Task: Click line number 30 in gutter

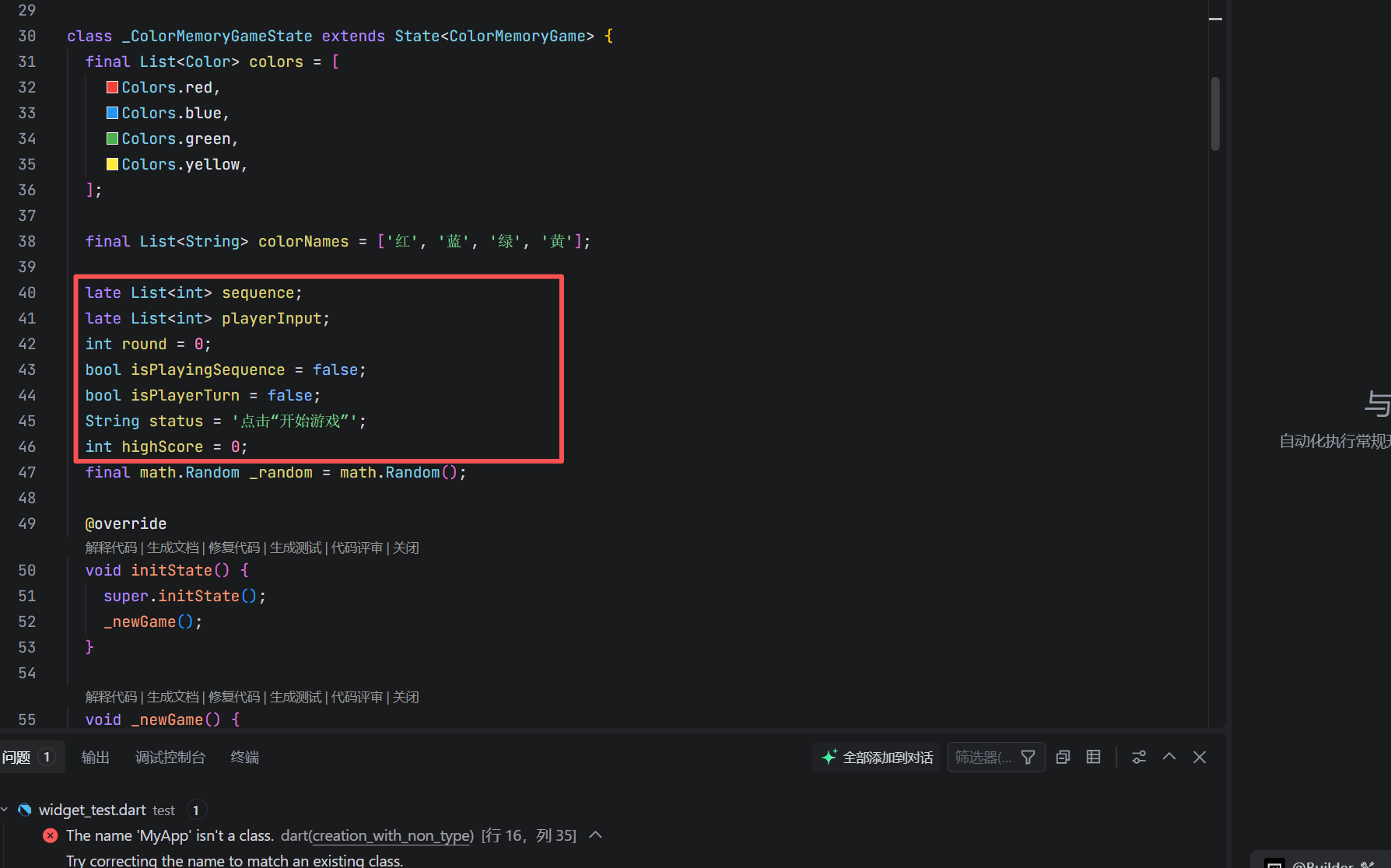Action: pyautogui.click(x=27, y=36)
